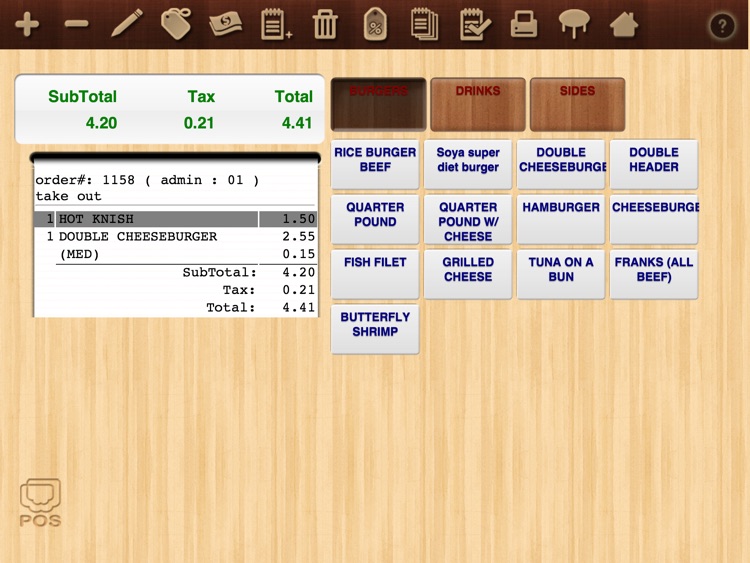Print receipt with printer icon

[x=524, y=24]
